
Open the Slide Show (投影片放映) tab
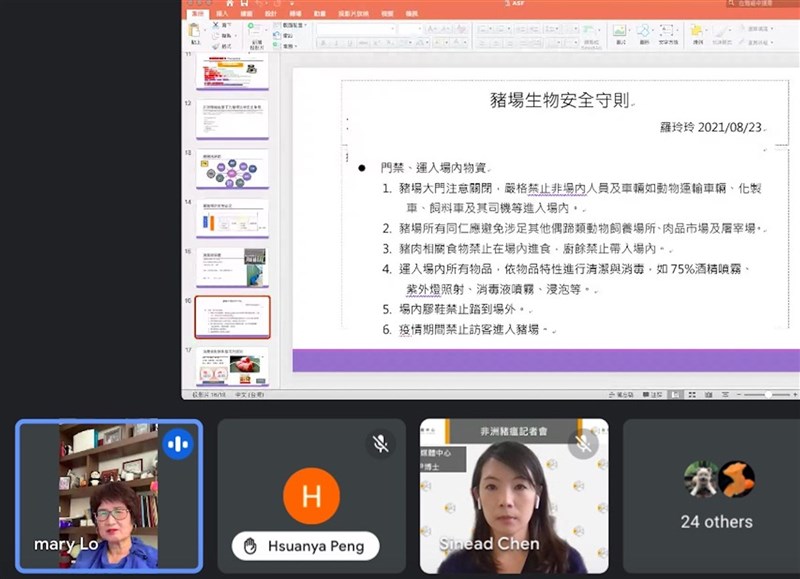click(353, 14)
